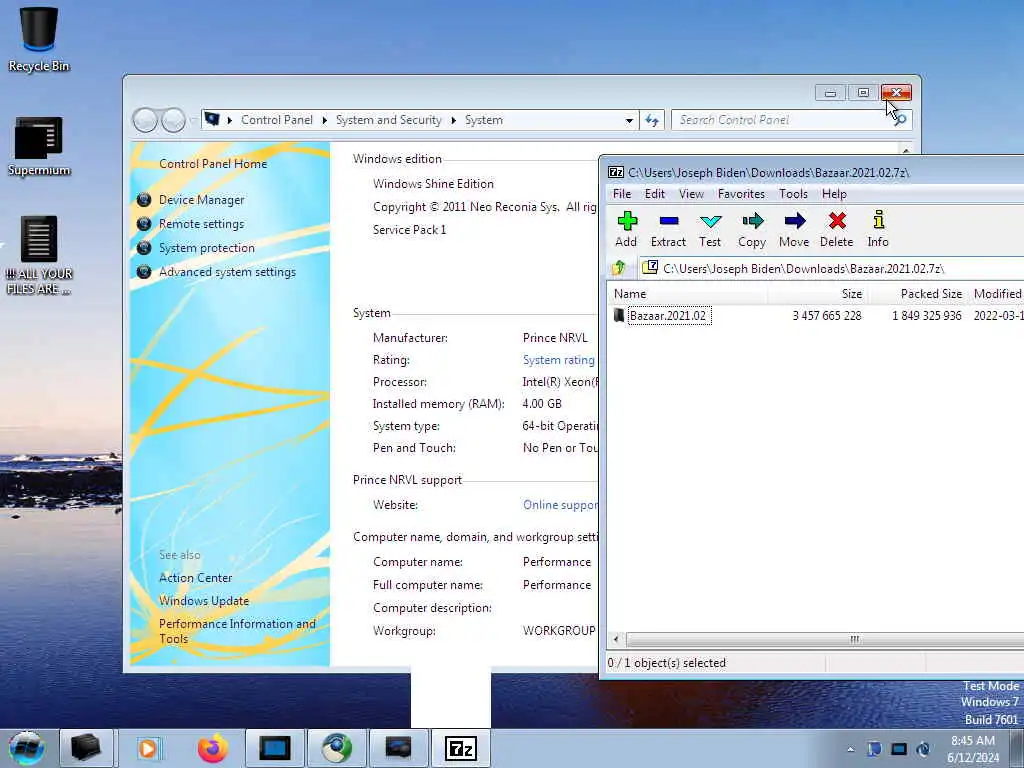Image resolution: width=1024 pixels, height=768 pixels.
Task: Open the Supermium desktop shortcut
Action: [39, 146]
